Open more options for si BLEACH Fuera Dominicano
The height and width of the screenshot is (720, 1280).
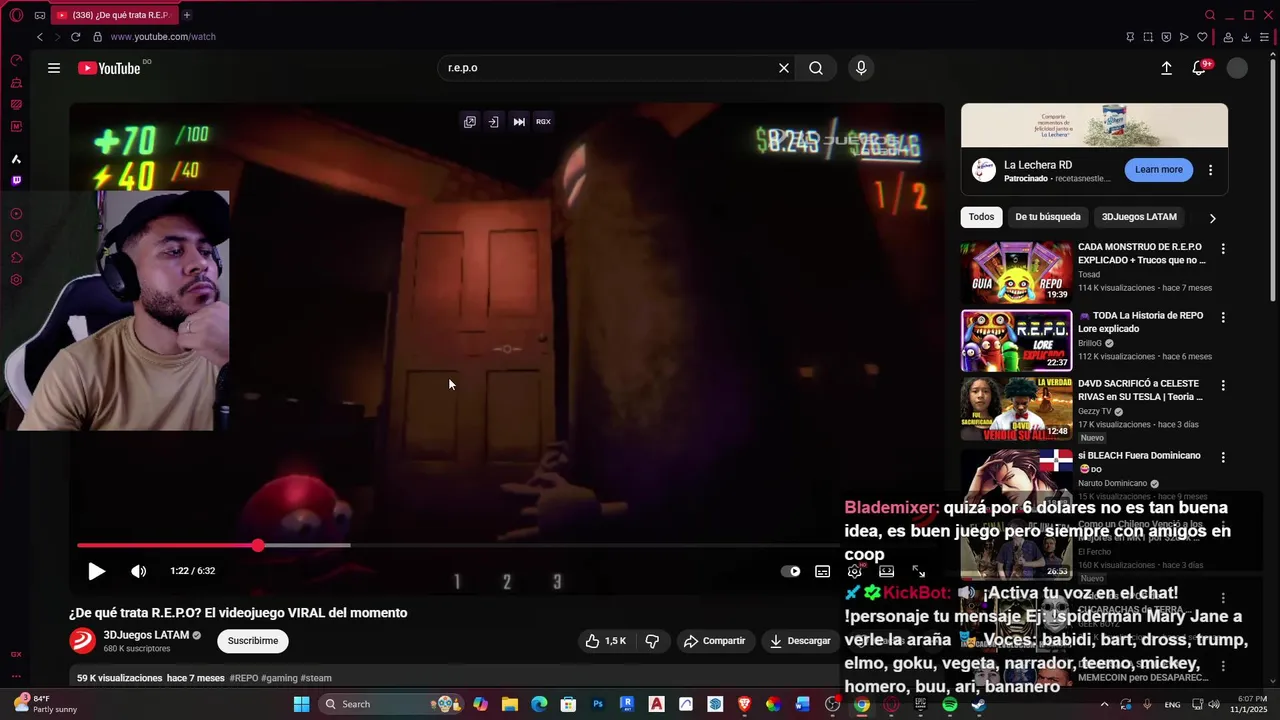click(x=1222, y=457)
